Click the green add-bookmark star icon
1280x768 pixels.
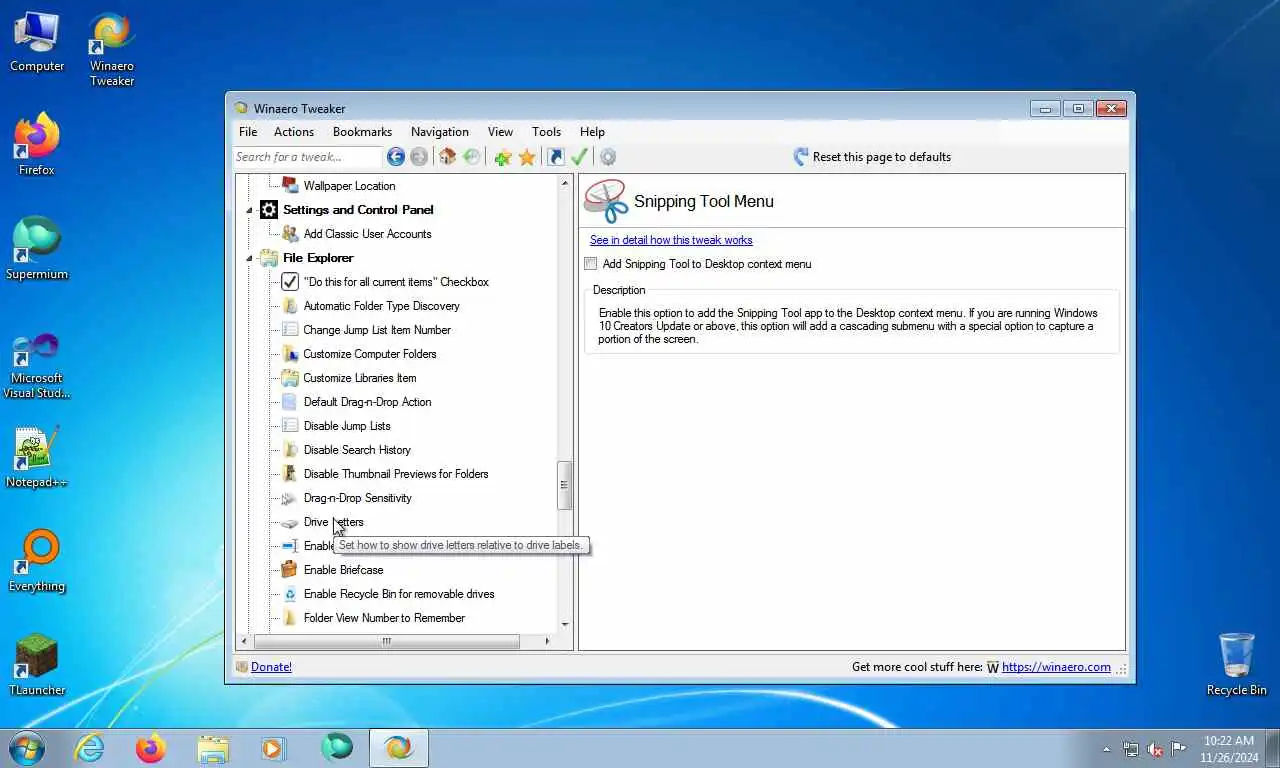502,157
